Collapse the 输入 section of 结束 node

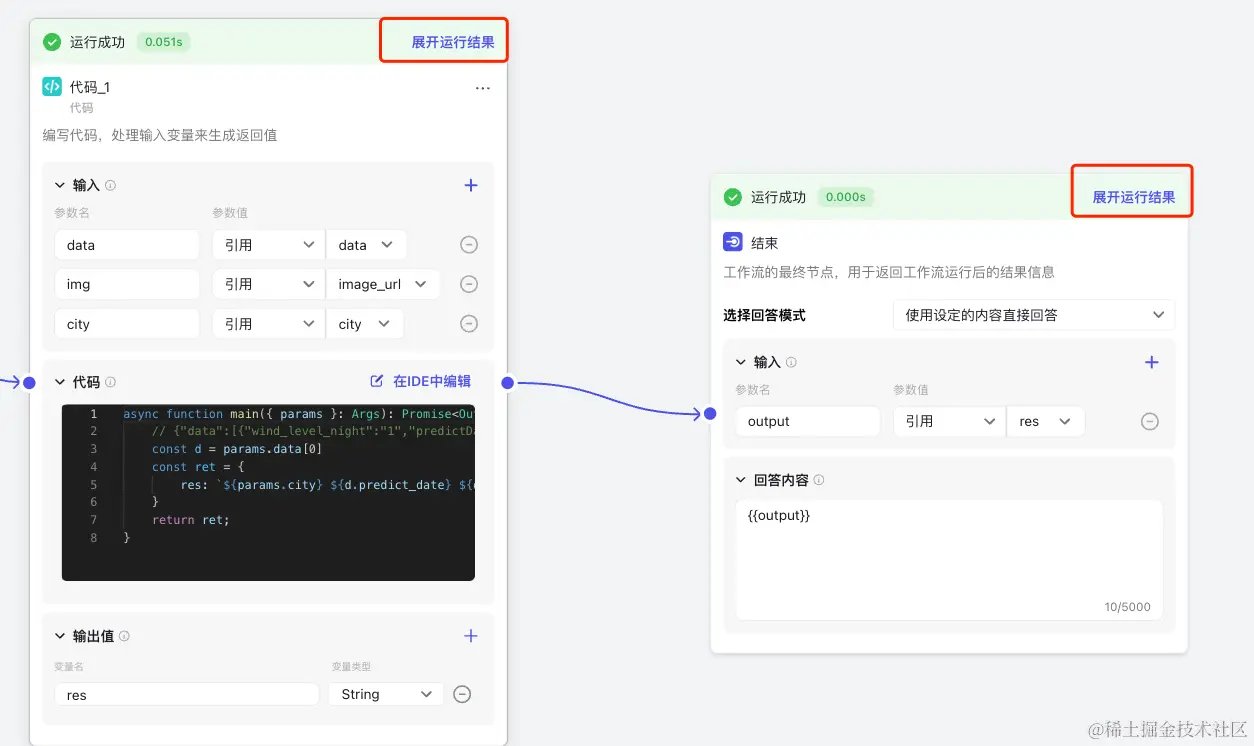click(741, 362)
